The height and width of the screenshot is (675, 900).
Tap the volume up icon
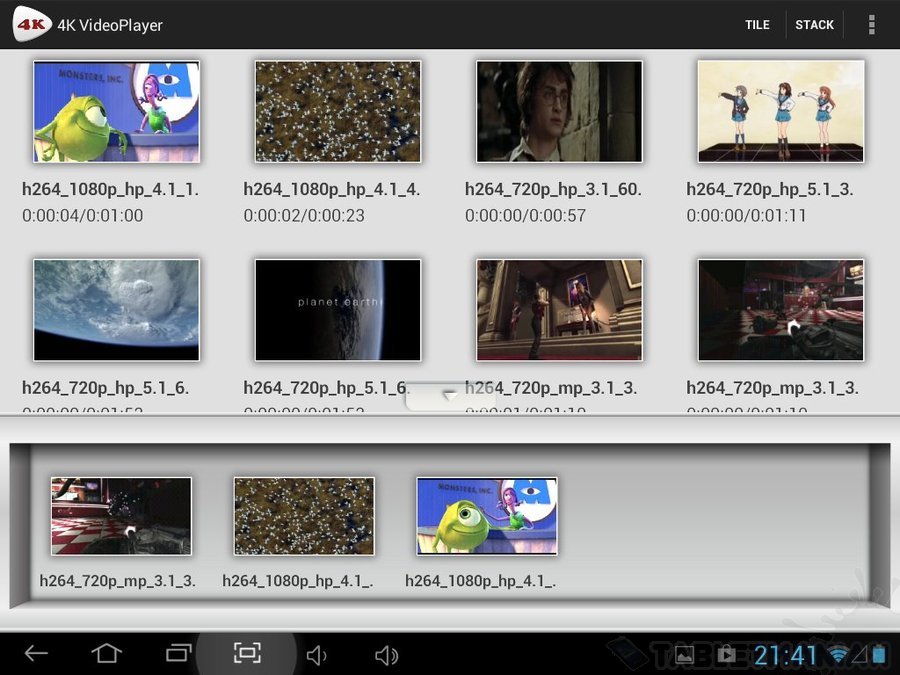386,655
